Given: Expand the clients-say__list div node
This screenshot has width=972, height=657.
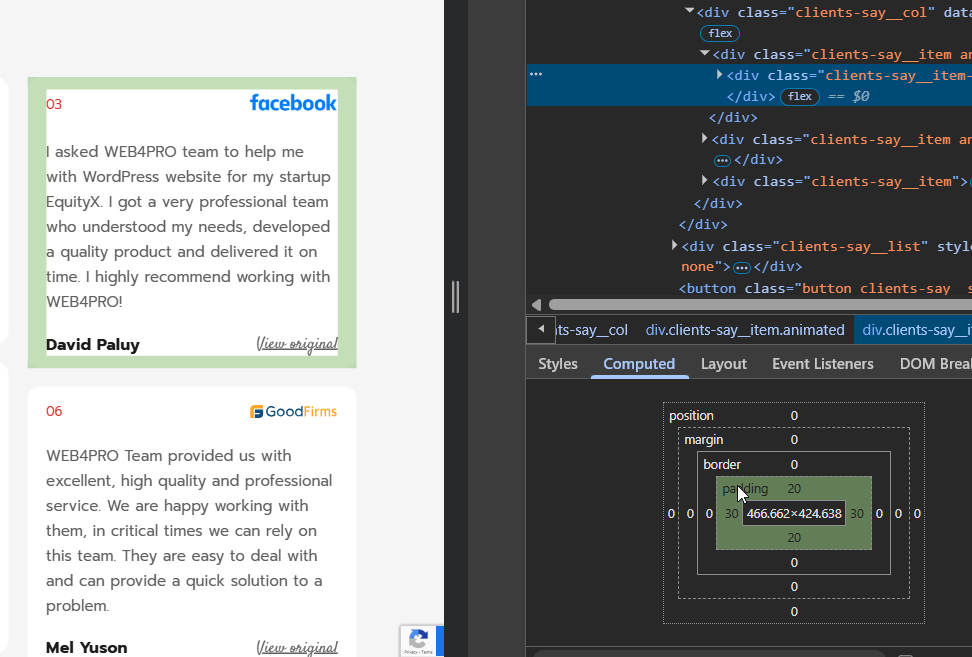Looking at the screenshot, I should coord(673,245).
